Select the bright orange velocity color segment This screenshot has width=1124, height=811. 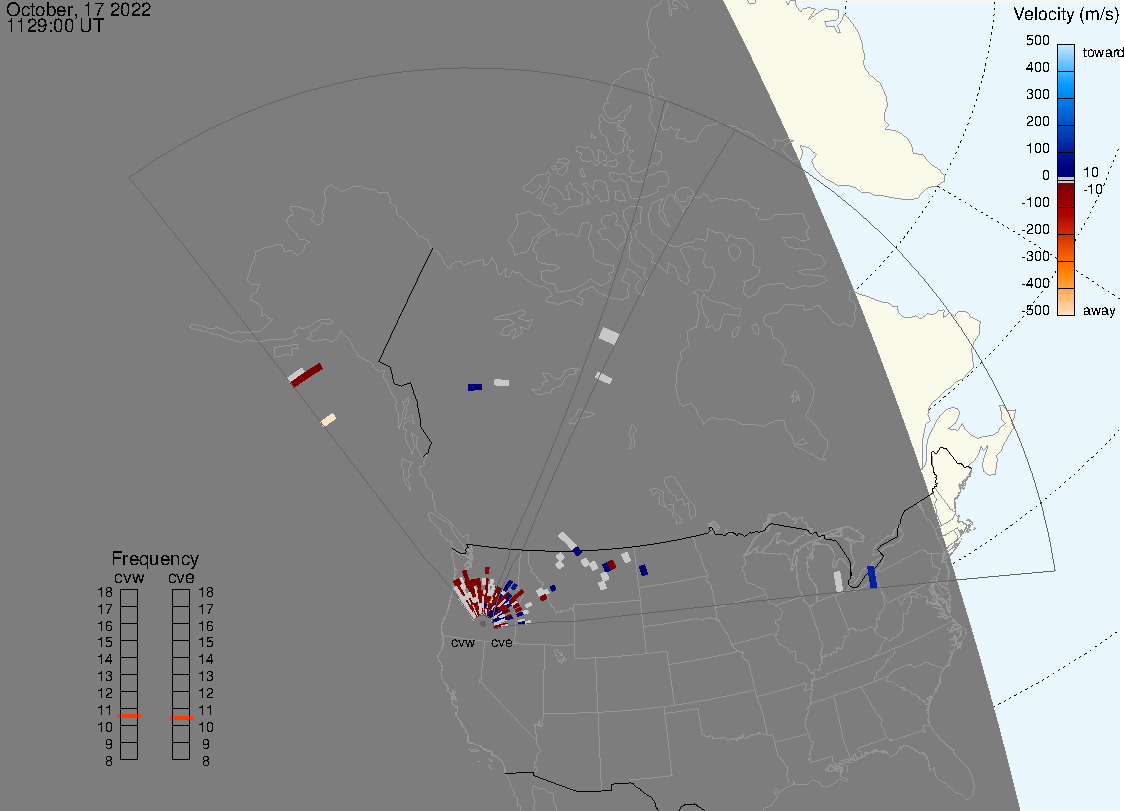click(1066, 274)
